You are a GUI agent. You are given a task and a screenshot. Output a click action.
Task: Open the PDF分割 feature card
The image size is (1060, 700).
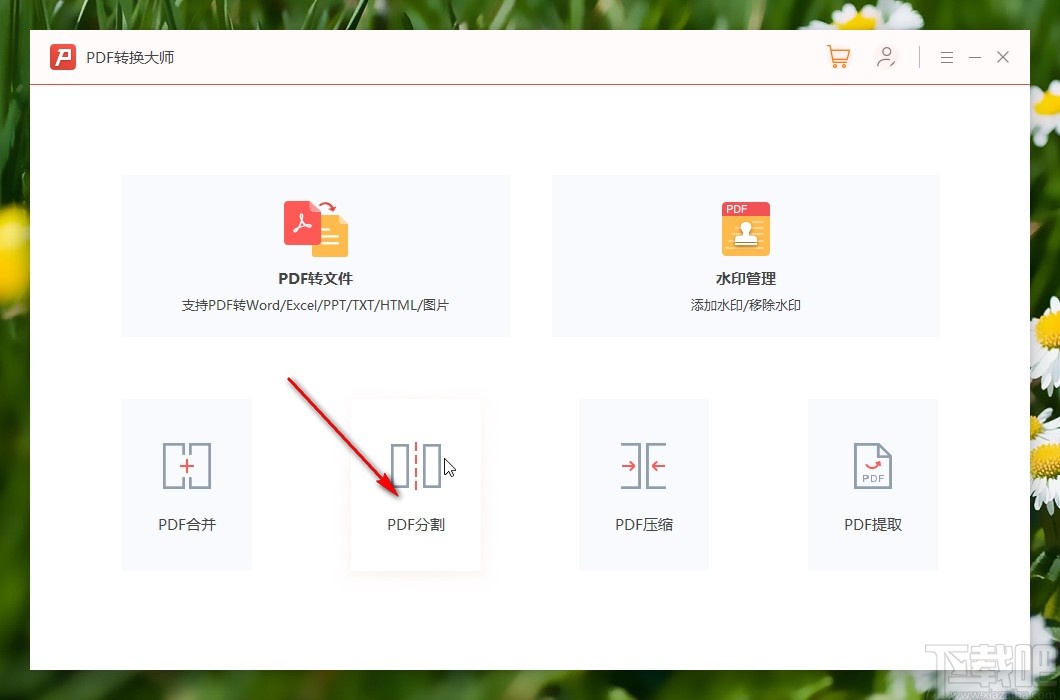[x=415, y=485]
